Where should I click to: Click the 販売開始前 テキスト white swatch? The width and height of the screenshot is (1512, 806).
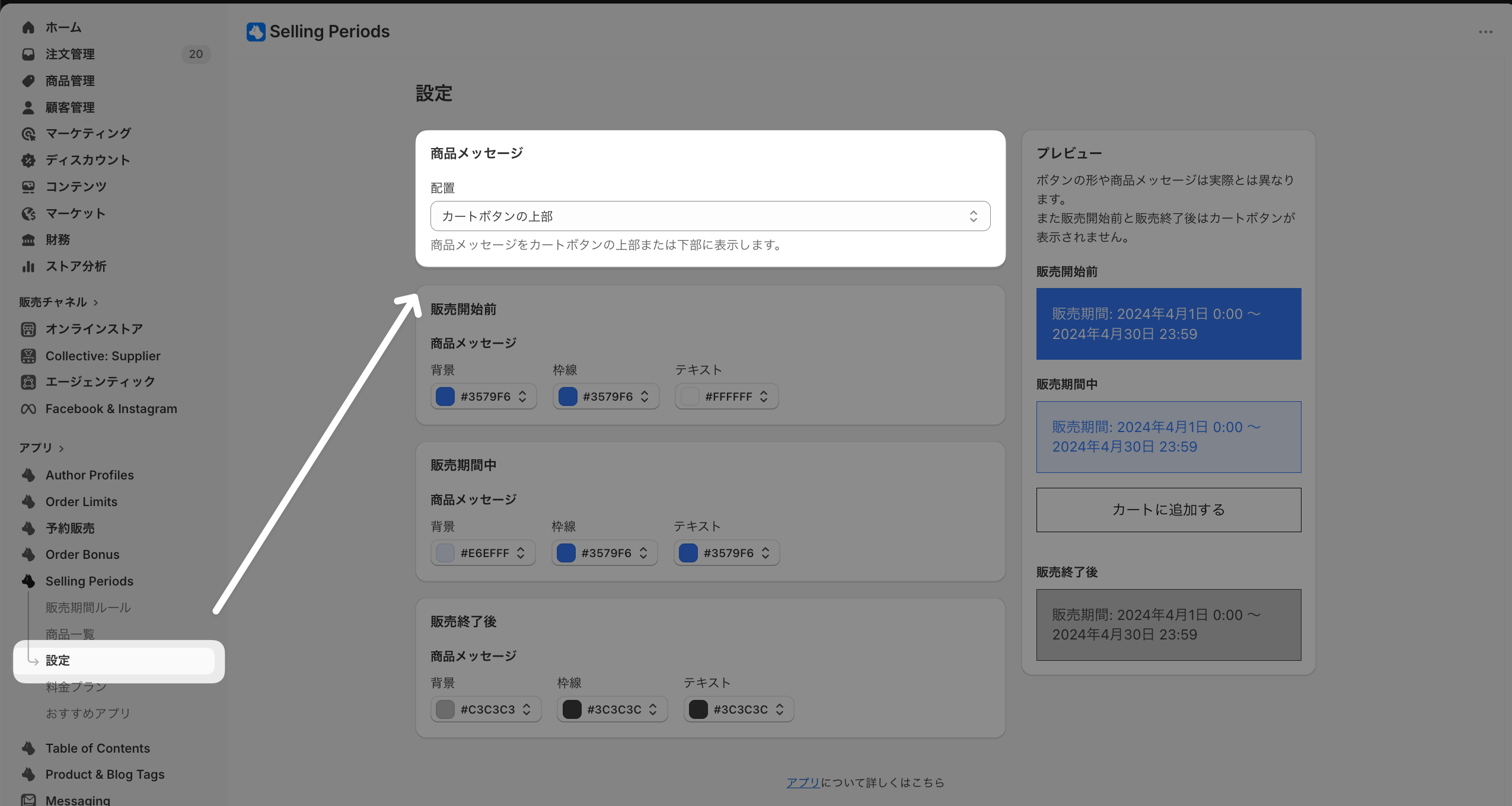coord(690,396)
